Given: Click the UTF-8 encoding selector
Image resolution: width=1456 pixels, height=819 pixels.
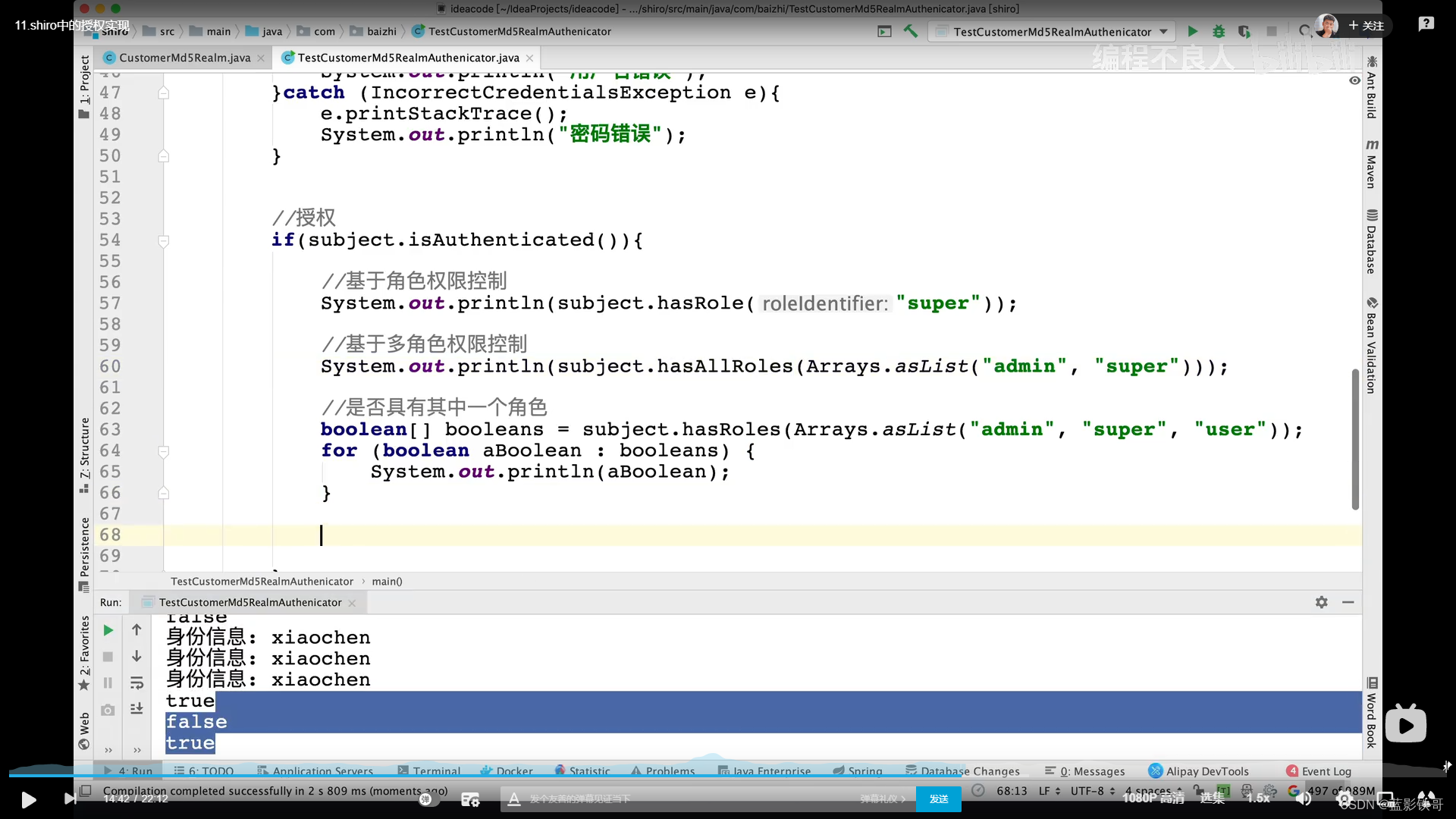Looking at the screenshot, I should point(1093,791).
